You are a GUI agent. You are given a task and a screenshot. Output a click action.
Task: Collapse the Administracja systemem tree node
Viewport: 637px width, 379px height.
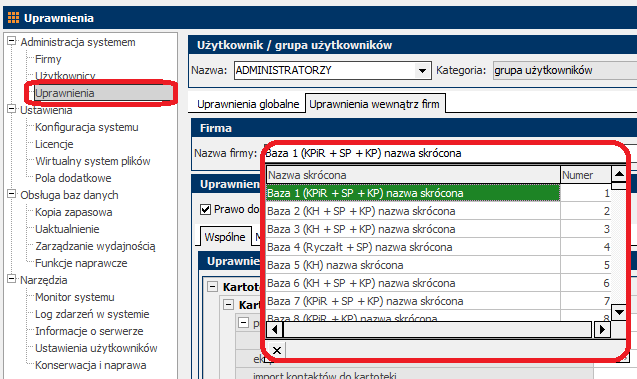tap(12, 41)
